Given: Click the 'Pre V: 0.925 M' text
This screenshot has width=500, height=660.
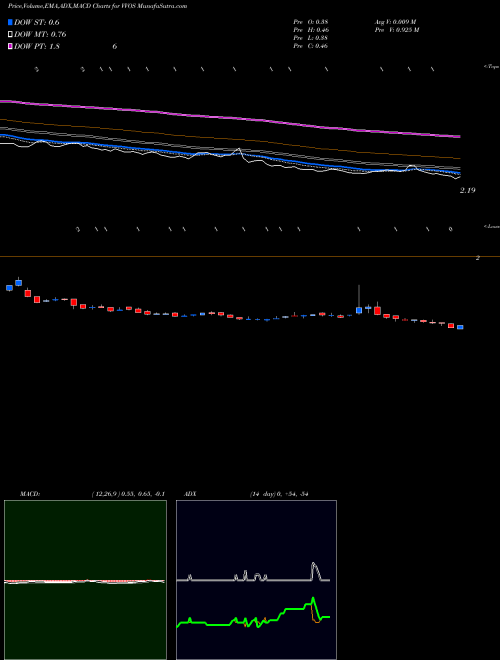Looking at the screenshot, I should click(x=396, y=30).
